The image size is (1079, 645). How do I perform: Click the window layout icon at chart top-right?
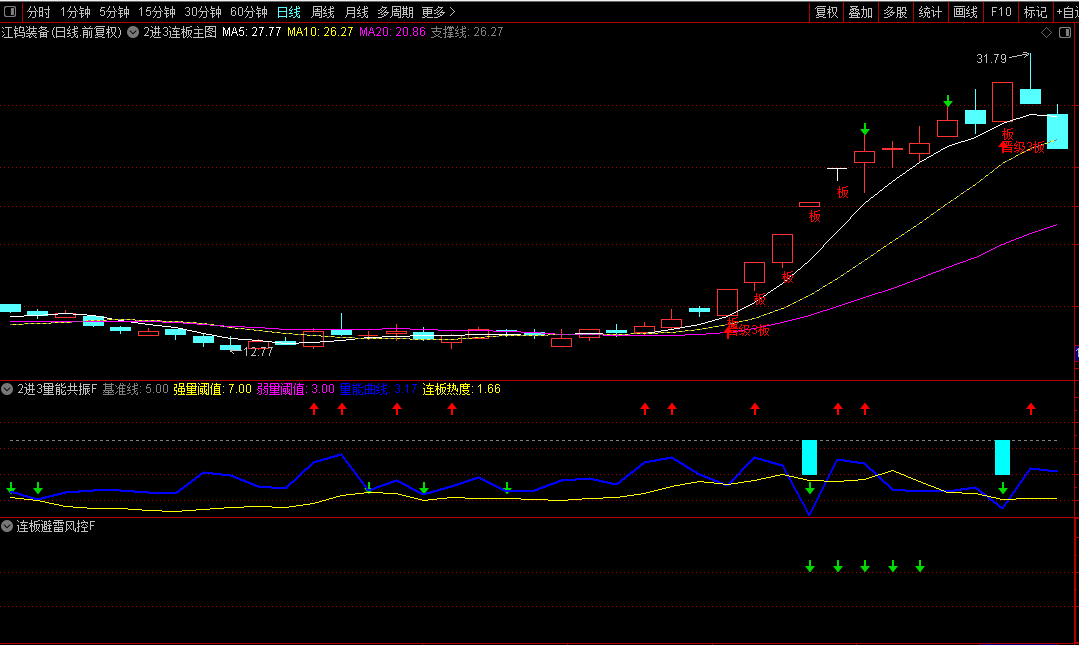[x=1065, y=32]
